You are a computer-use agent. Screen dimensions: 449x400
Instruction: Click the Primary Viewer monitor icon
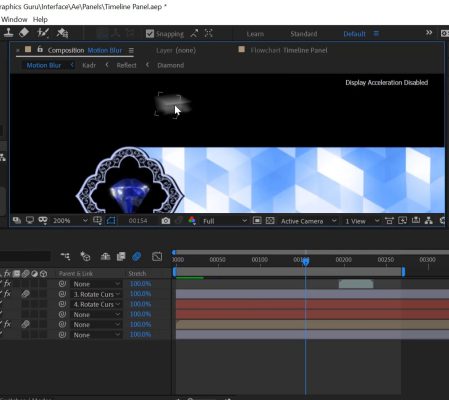click(x=30, y=220)
